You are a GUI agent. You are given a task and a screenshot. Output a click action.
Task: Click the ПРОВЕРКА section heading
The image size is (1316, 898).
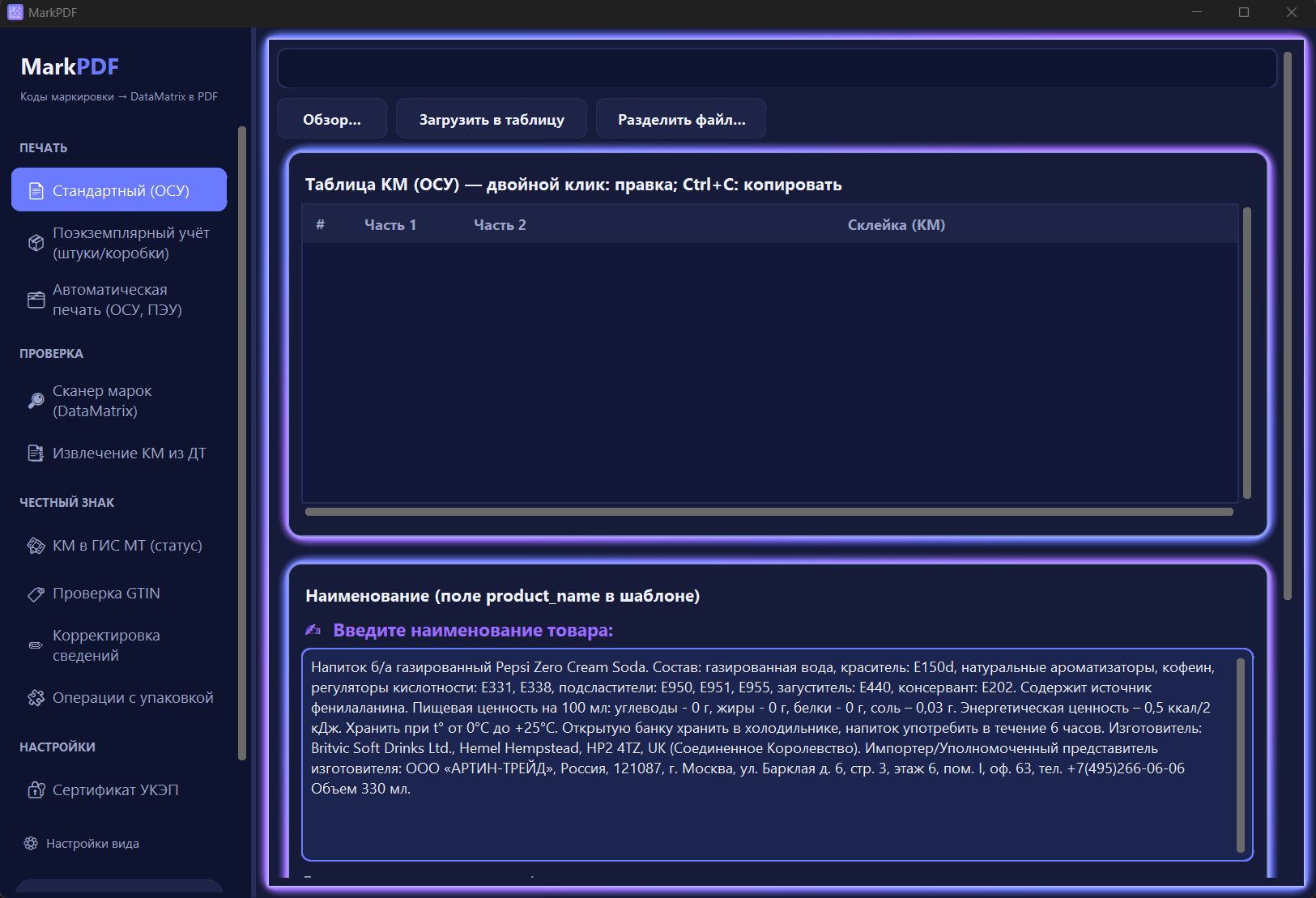tap(51, 354)
